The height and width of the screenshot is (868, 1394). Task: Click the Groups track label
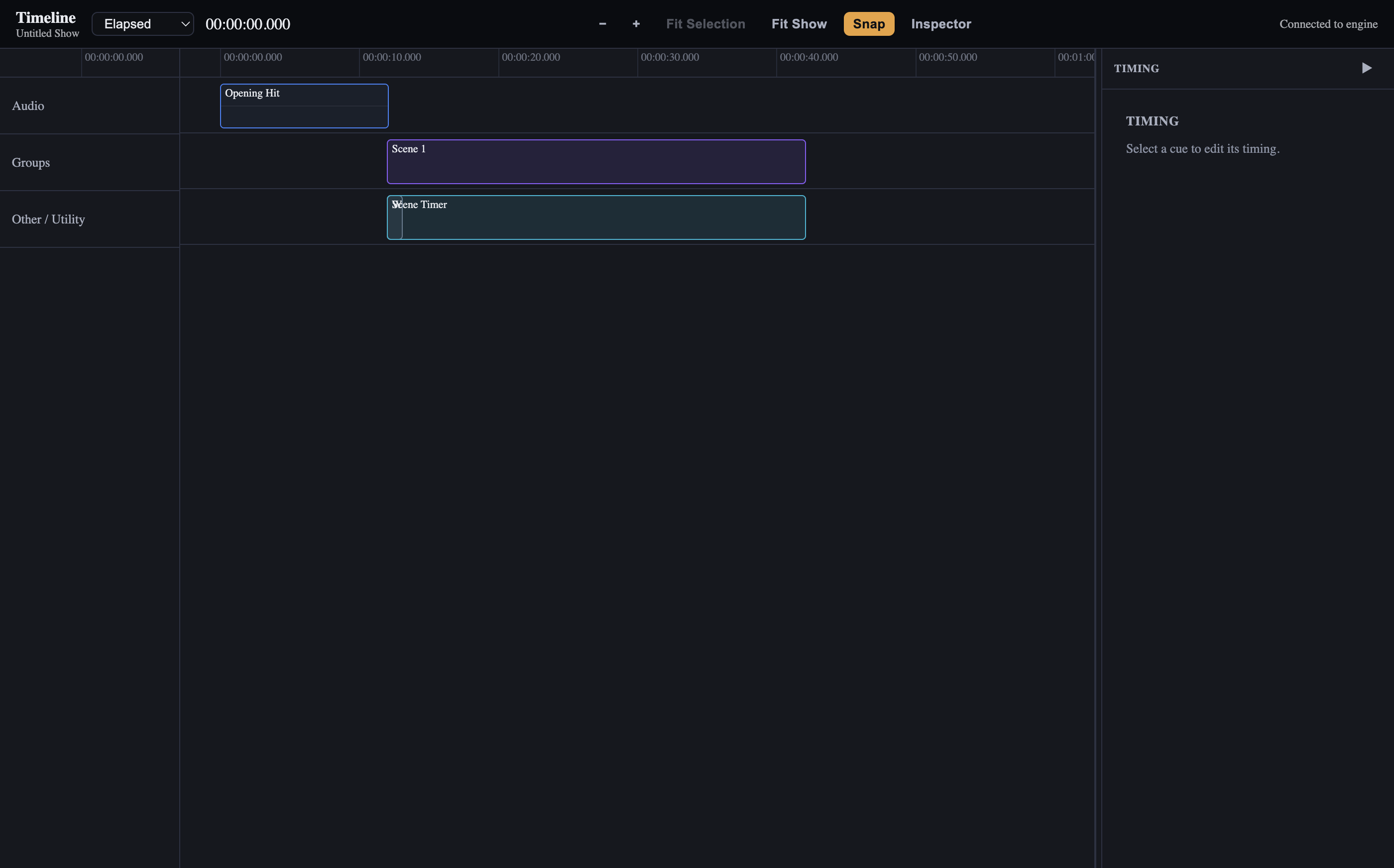[x=30, y=162]
